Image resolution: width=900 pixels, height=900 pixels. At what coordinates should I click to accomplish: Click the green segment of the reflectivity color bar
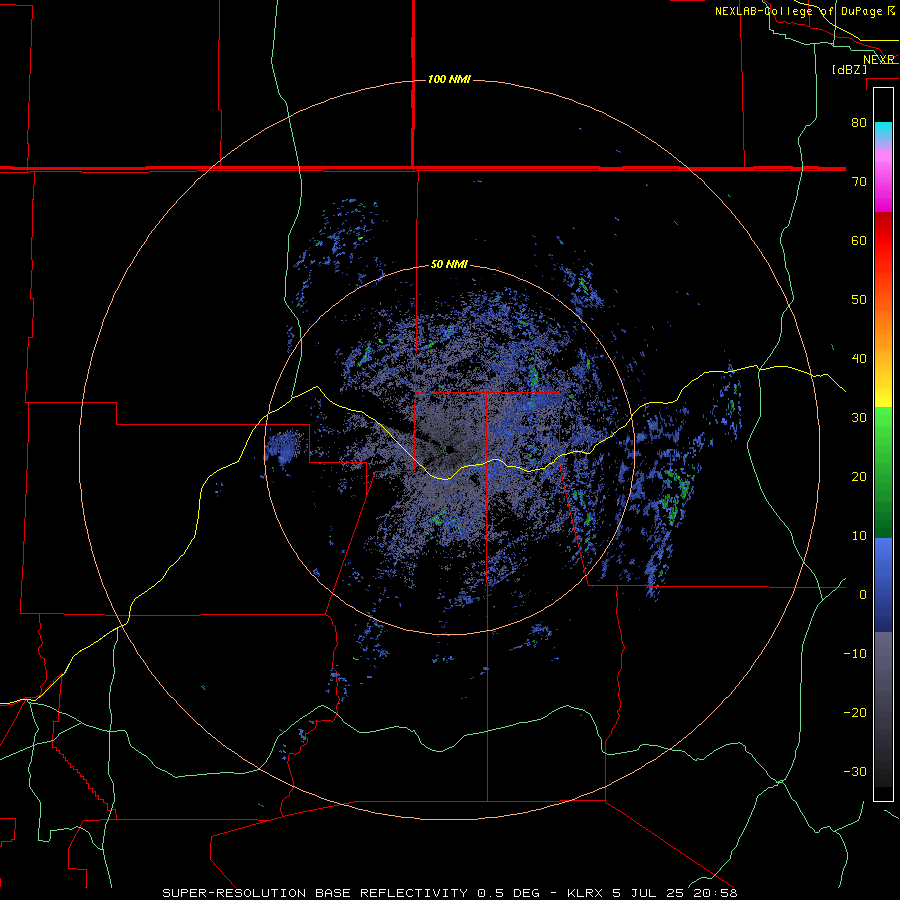coord(883,472)
